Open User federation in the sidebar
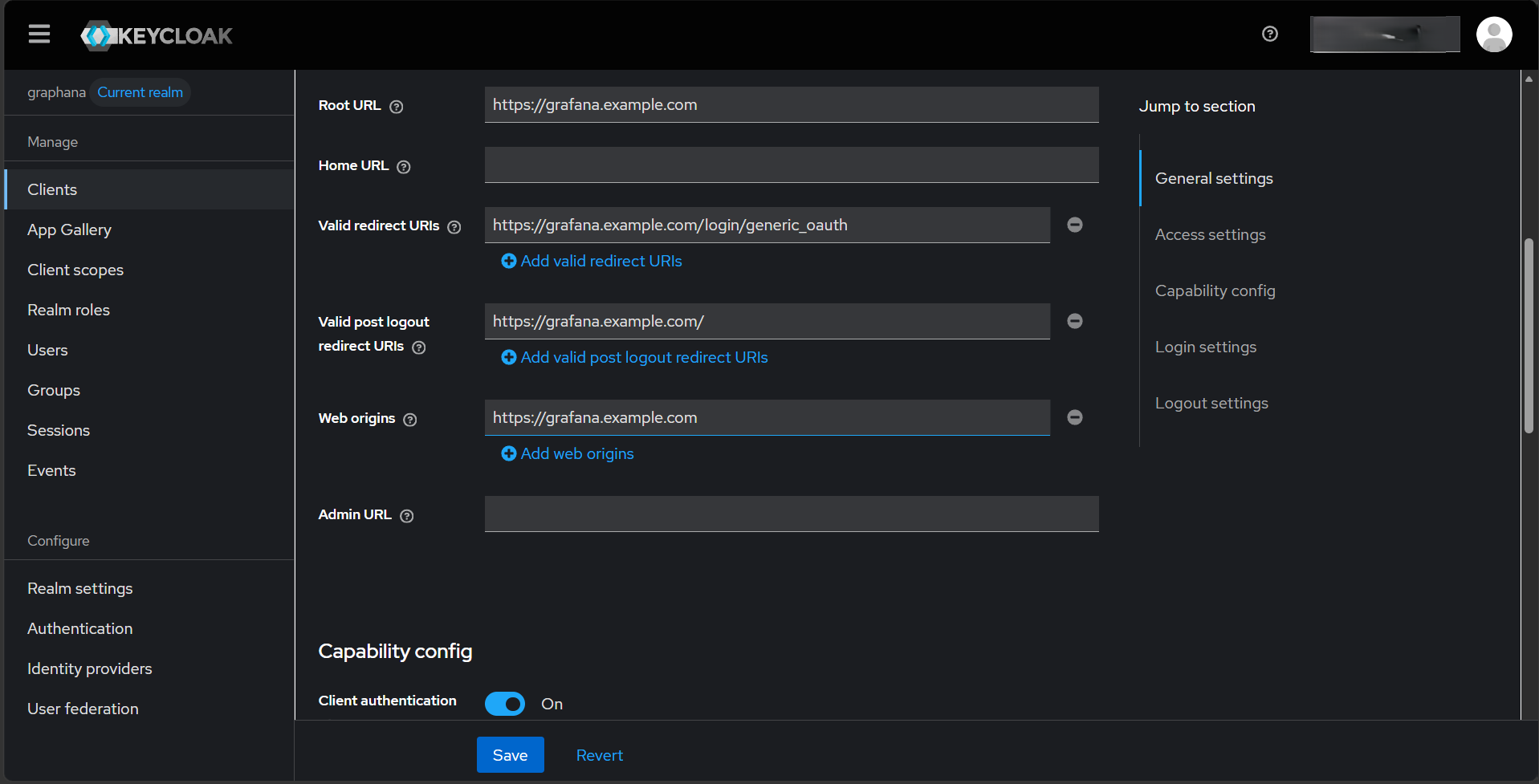1539x784 pixels. pos(149,709)
